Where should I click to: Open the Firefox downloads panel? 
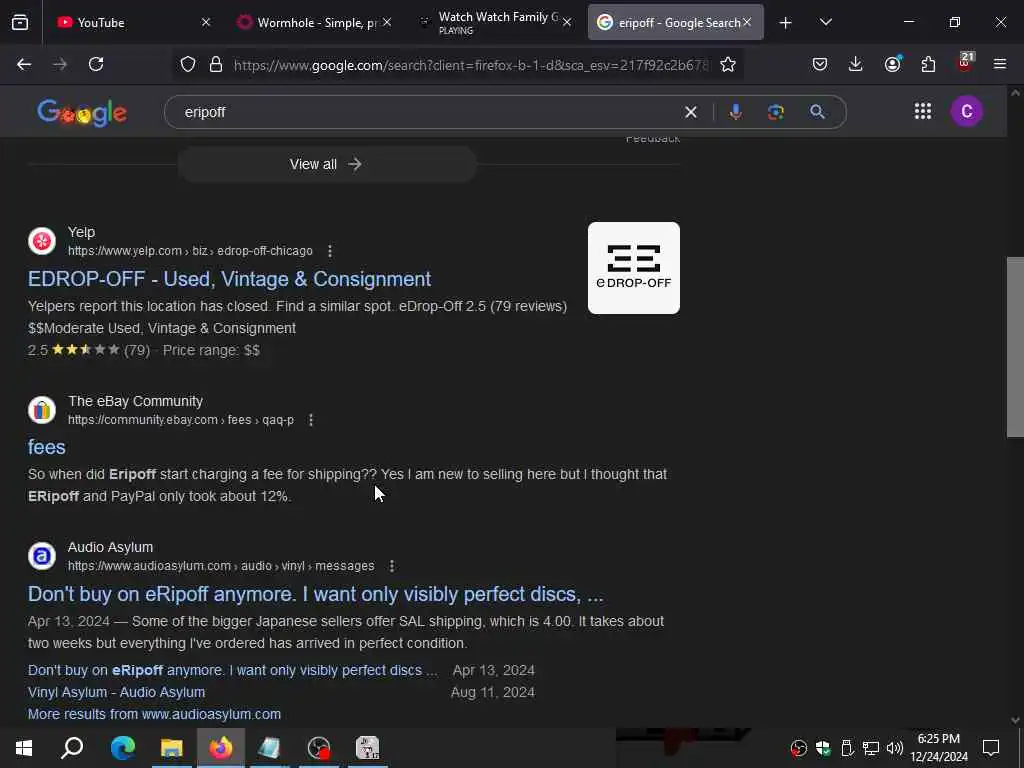[856, 64]
